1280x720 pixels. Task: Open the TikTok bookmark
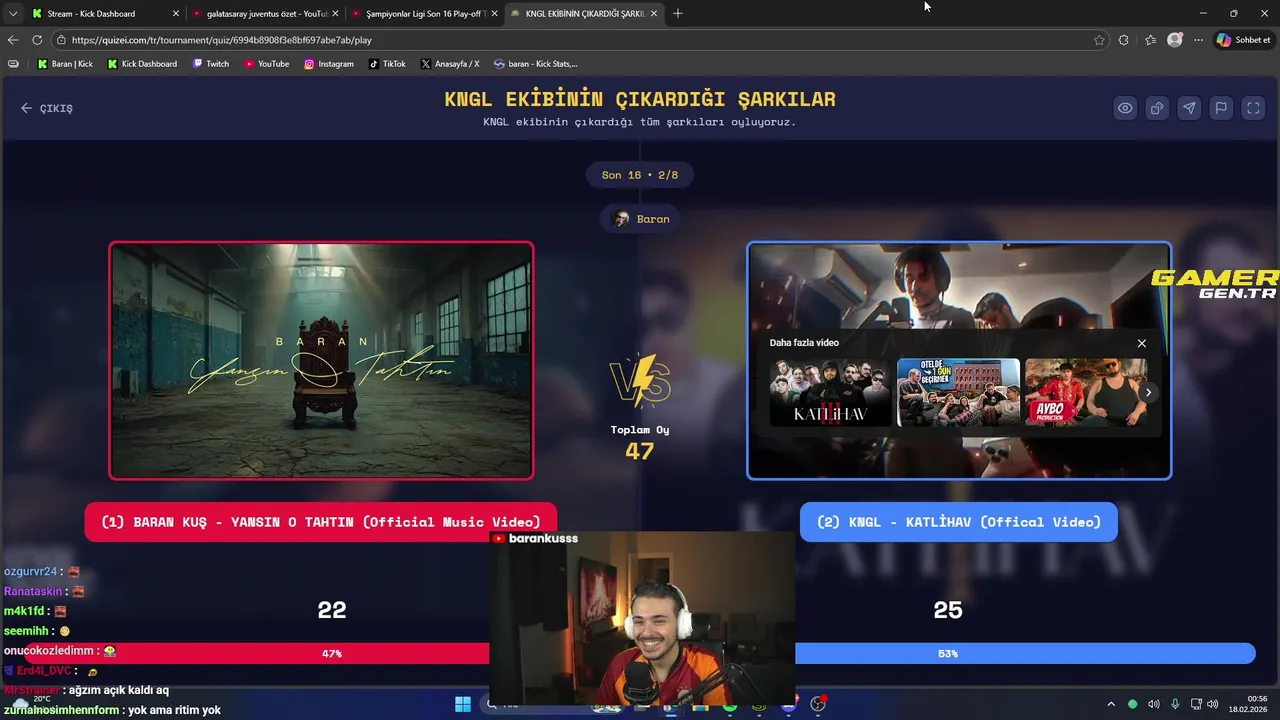tap(387, 64)
